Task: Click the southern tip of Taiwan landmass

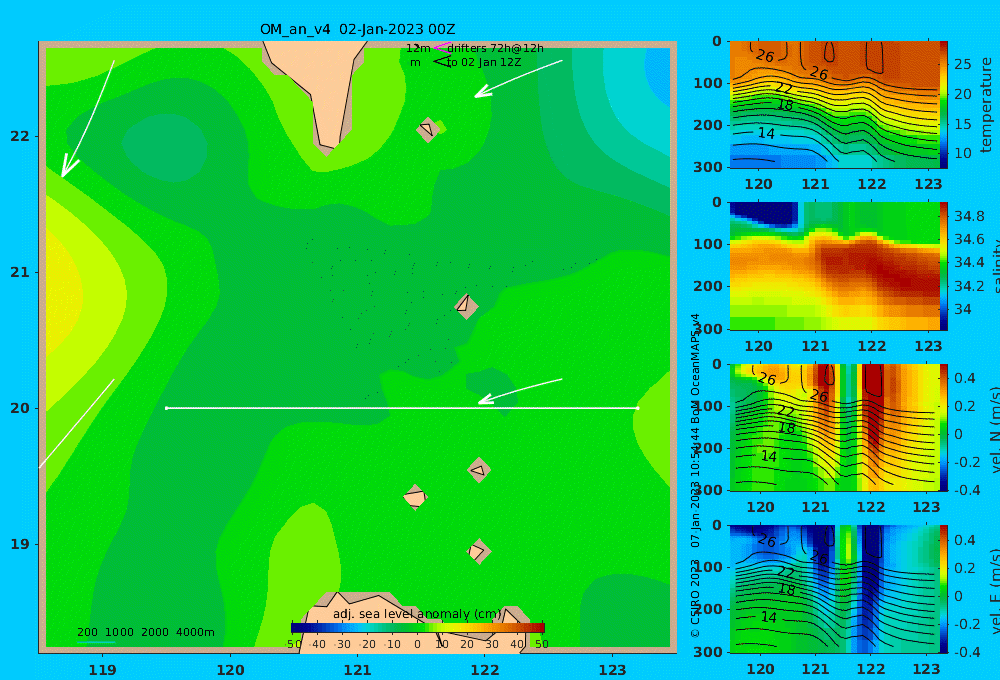Action: 327,144
